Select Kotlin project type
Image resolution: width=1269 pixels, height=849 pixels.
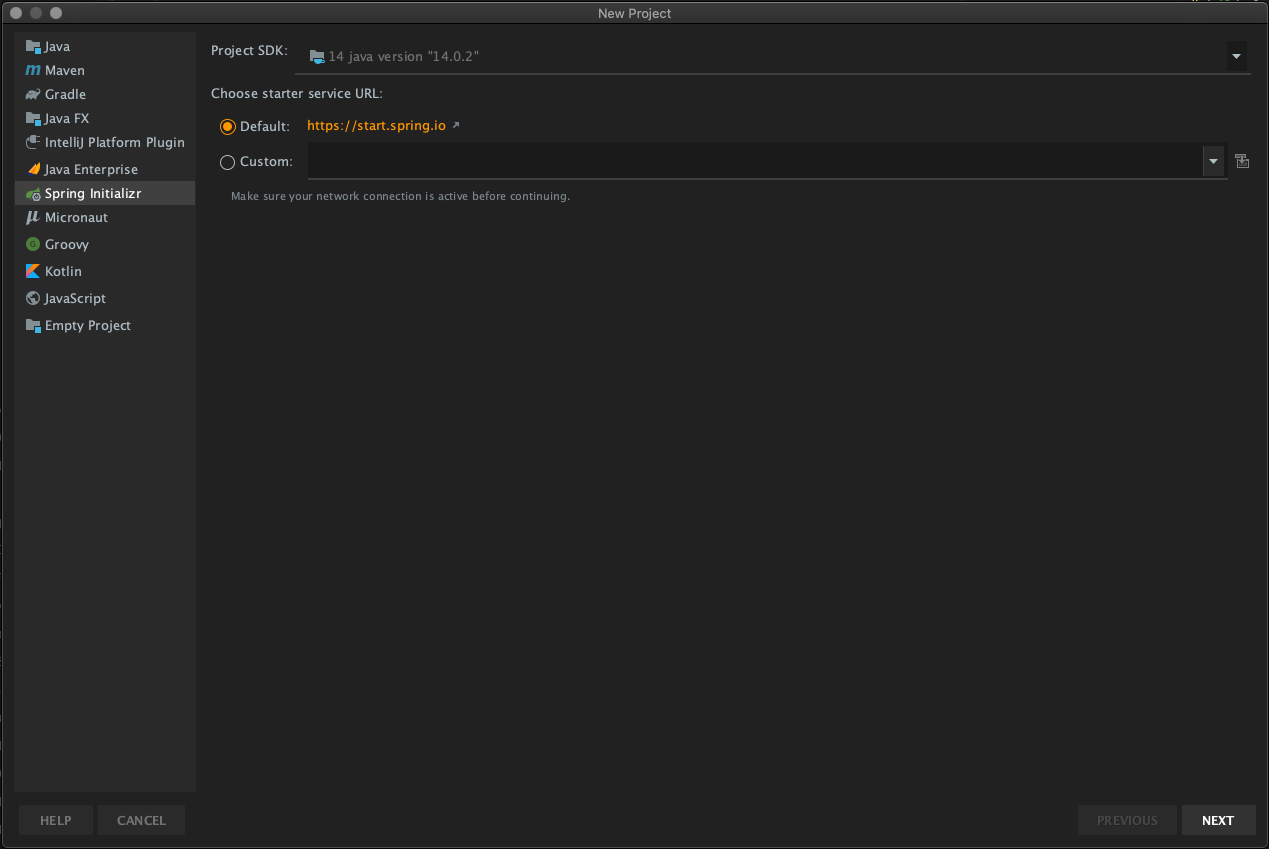[105, 271]
